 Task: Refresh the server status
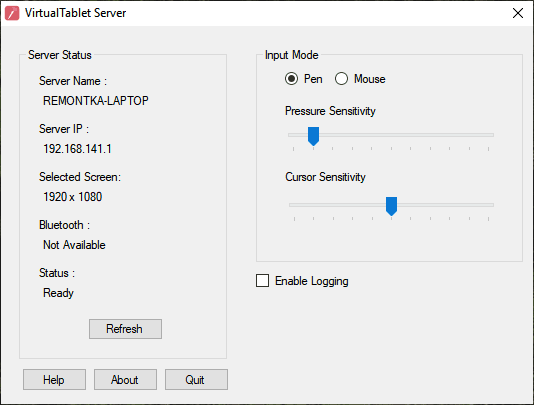[125, 329]
